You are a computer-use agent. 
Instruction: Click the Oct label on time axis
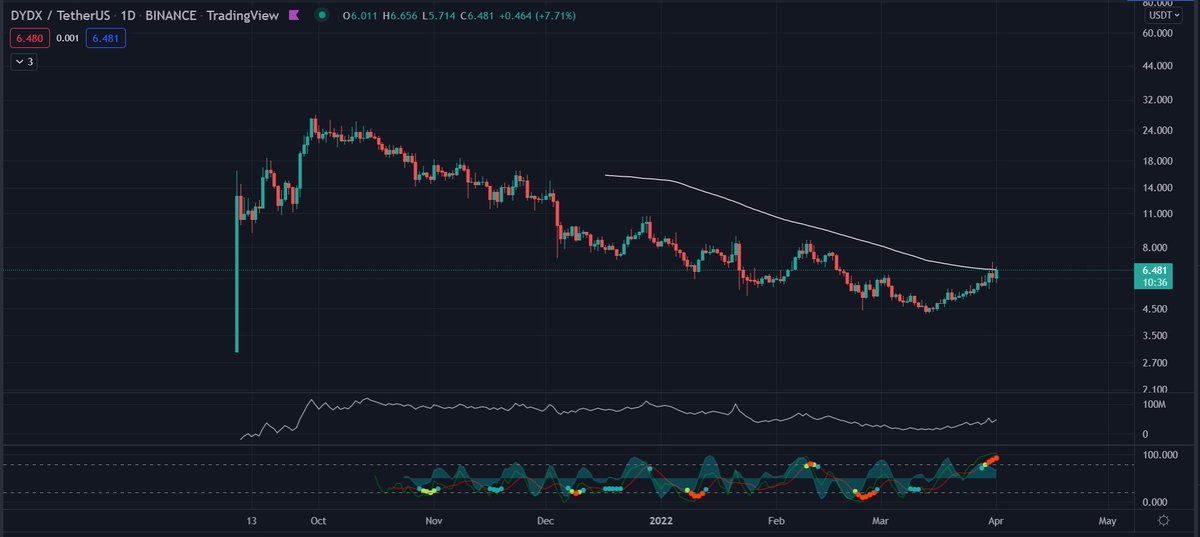318,521
